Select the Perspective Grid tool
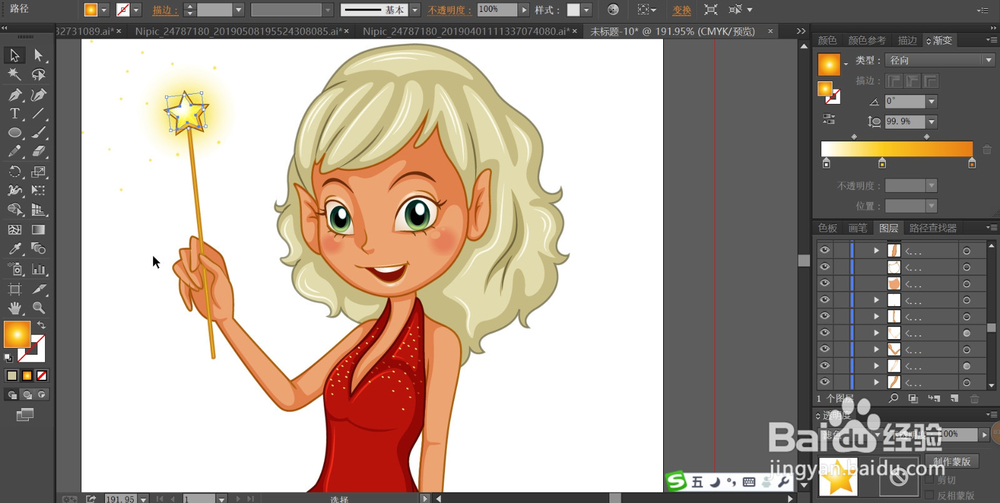 pyautogui.click(x=38, y=210)
